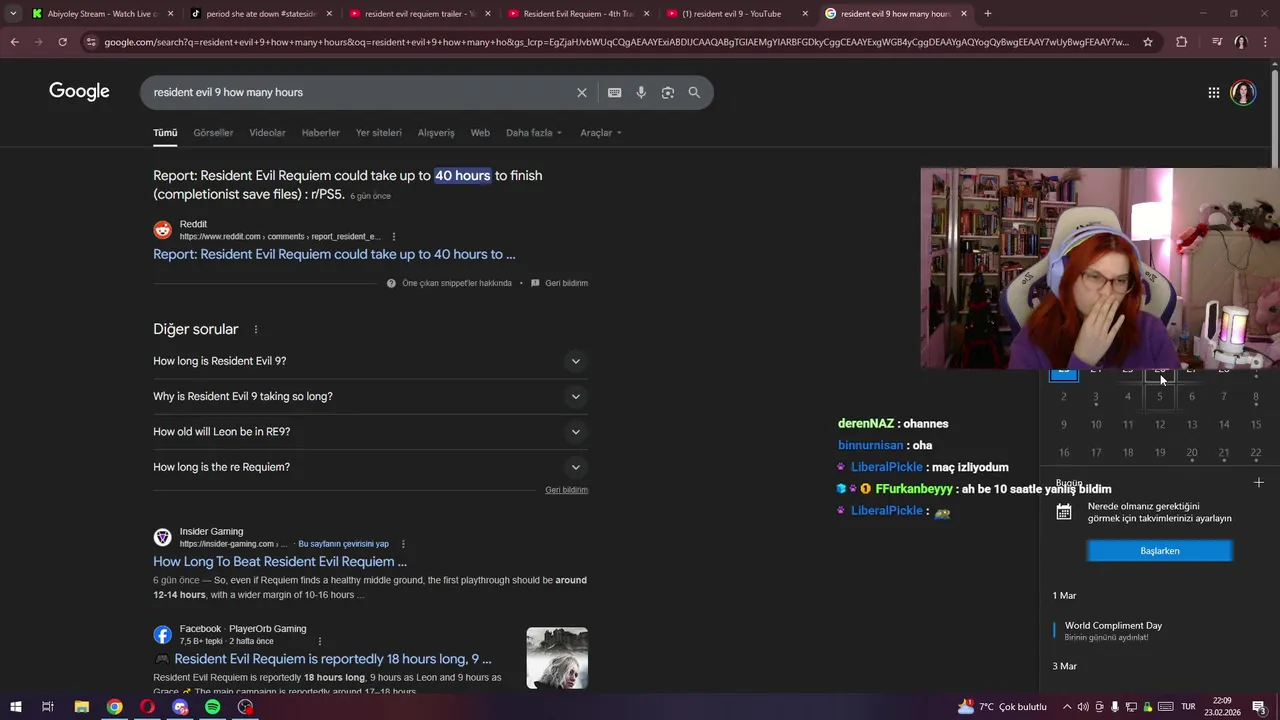
Task: Go to the Google logo homepage
Action: pos(79,91)
